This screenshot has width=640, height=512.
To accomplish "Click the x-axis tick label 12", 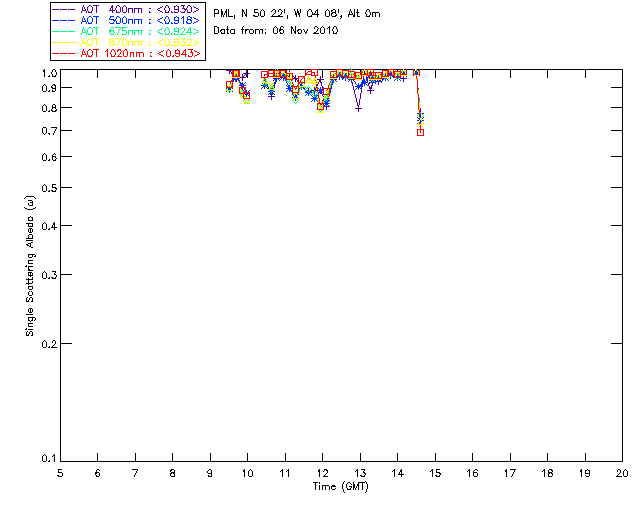I will point(322,472).
